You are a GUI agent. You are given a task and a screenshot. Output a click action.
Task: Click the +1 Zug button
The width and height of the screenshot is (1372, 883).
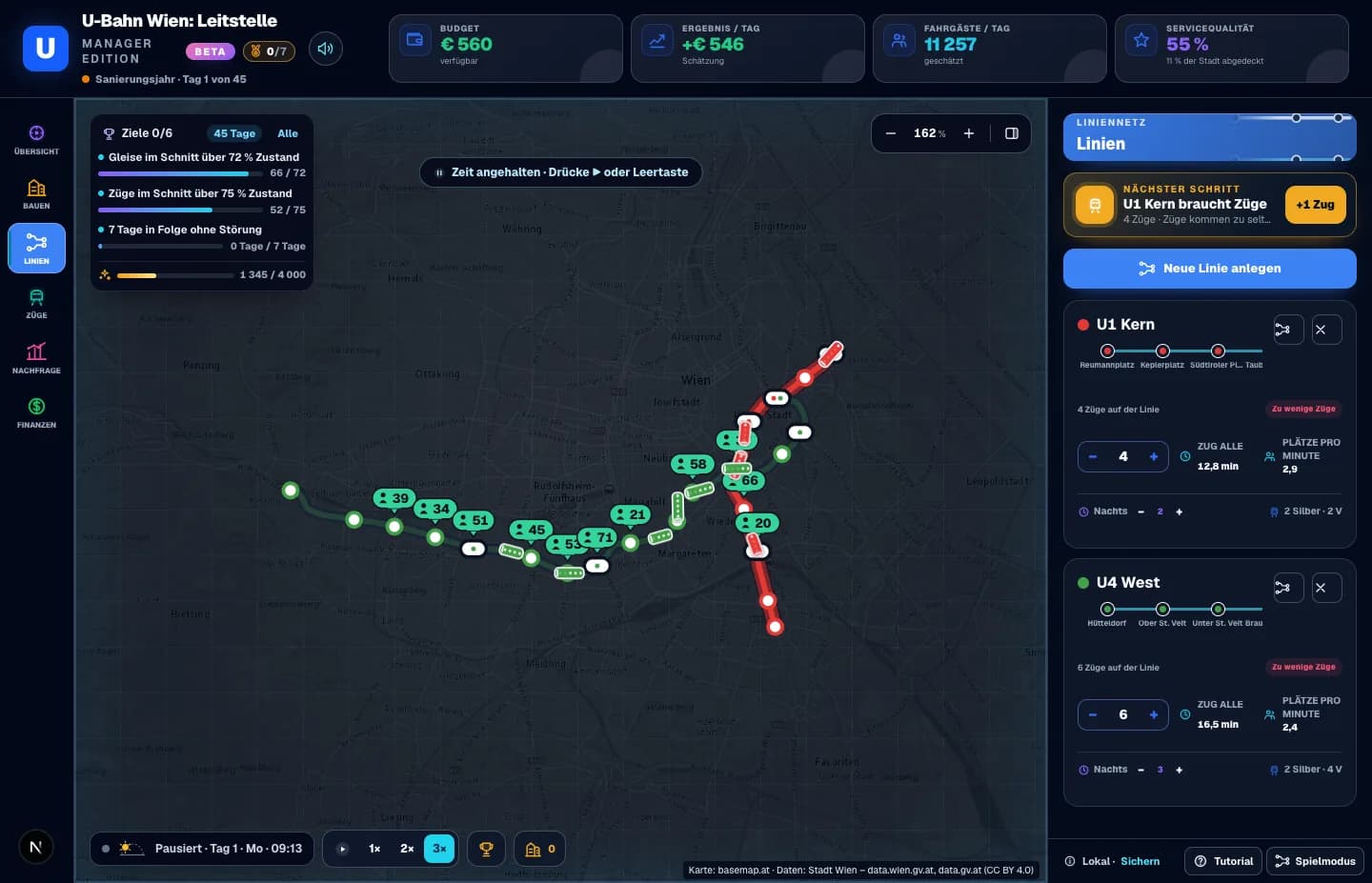(x=1315, y=205)
